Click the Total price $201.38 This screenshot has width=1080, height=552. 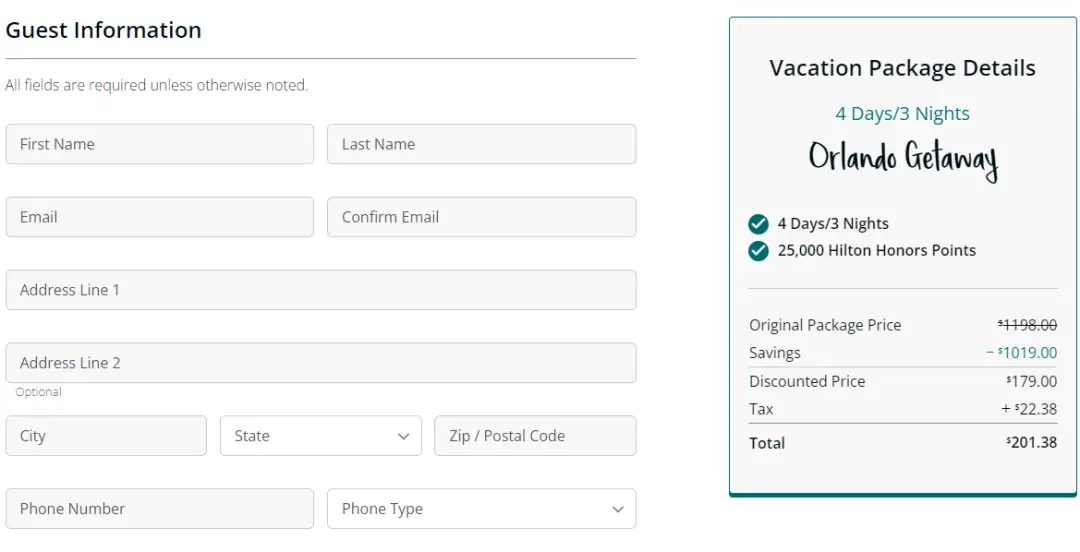1032,442
